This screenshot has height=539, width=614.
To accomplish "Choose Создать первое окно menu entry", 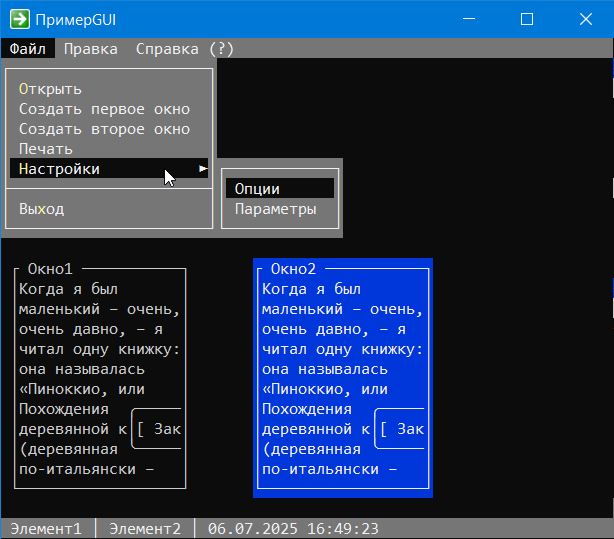I will point(104,109).
